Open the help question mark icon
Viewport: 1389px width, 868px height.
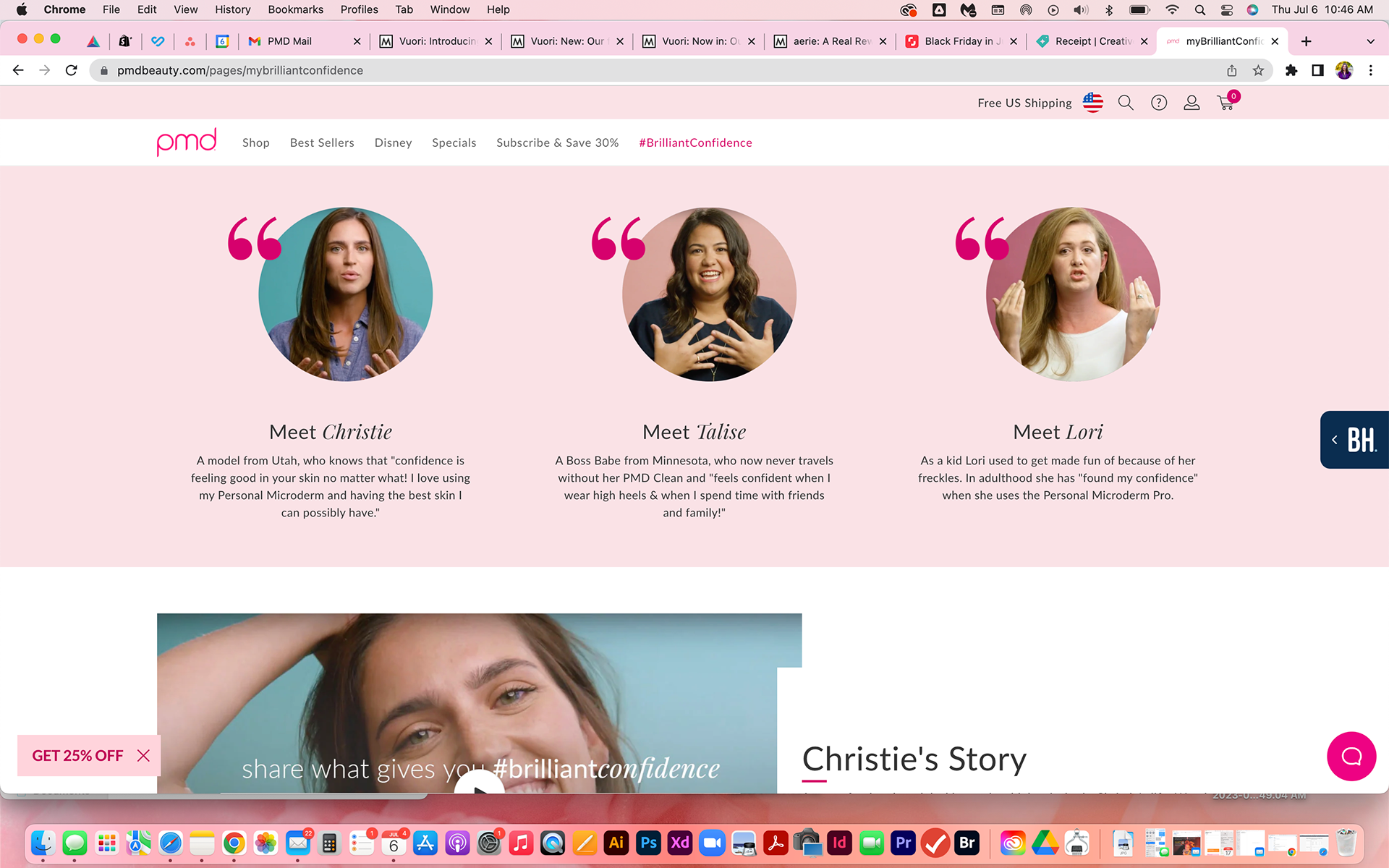tap(1158, 103)
